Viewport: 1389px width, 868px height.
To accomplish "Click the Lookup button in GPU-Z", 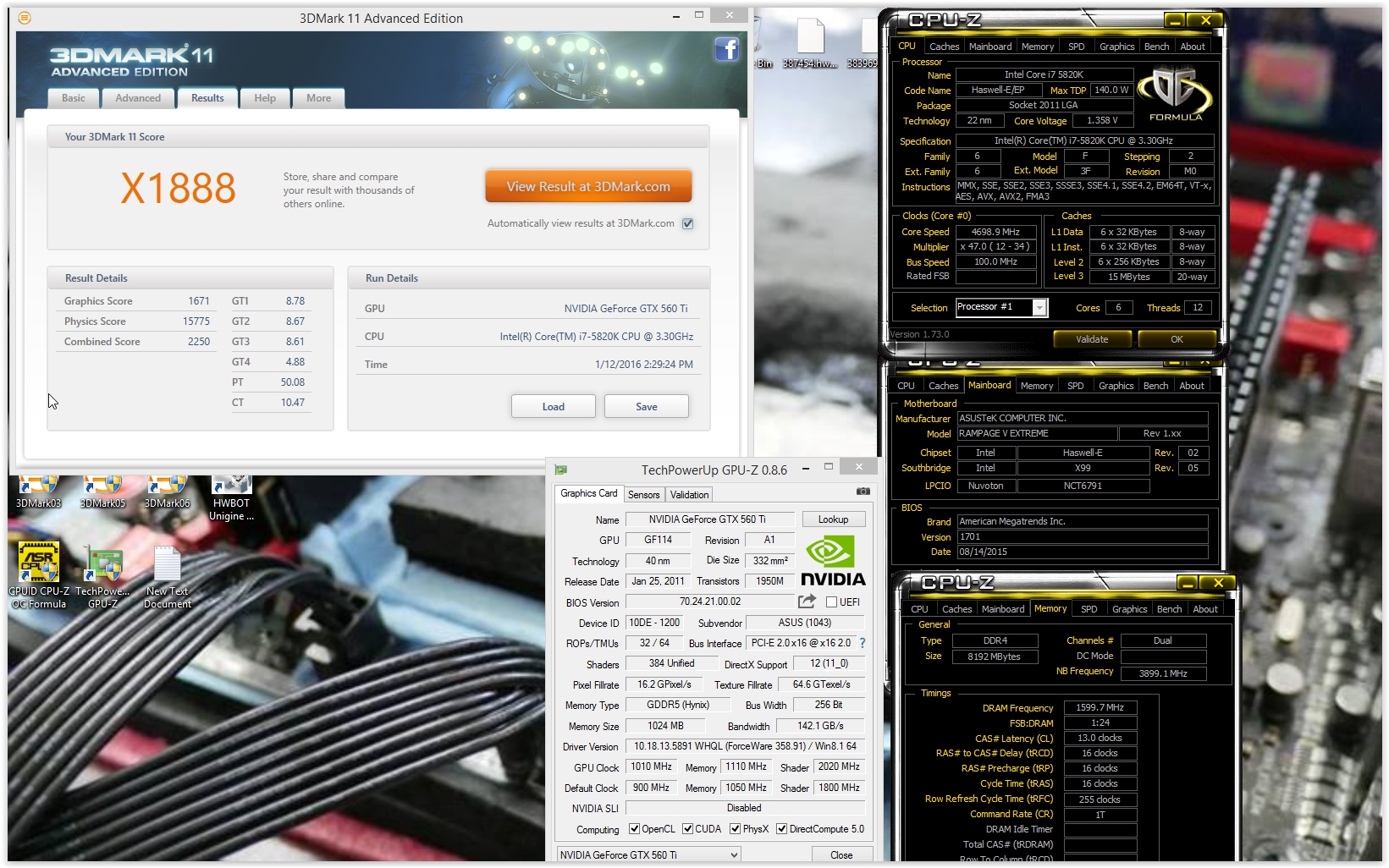I will coord(834,519).
